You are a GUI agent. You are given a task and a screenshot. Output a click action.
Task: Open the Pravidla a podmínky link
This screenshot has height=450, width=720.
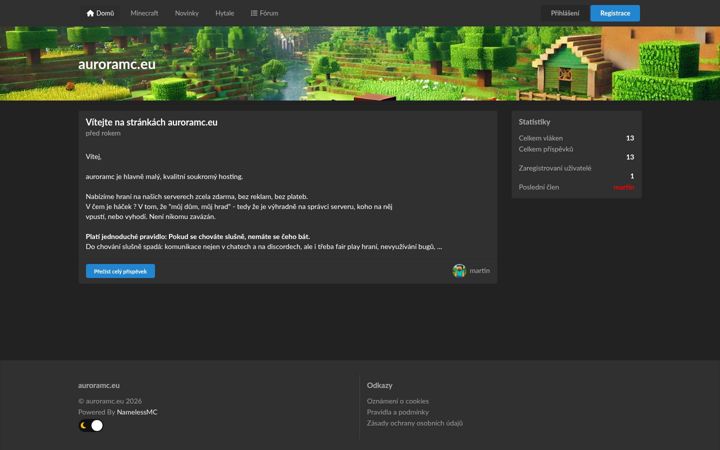point(398,412)
